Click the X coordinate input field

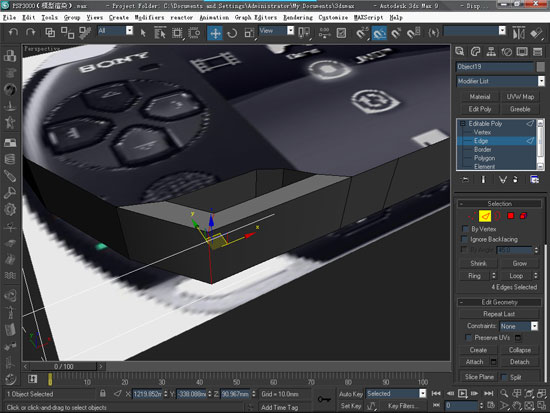[147, 394]
